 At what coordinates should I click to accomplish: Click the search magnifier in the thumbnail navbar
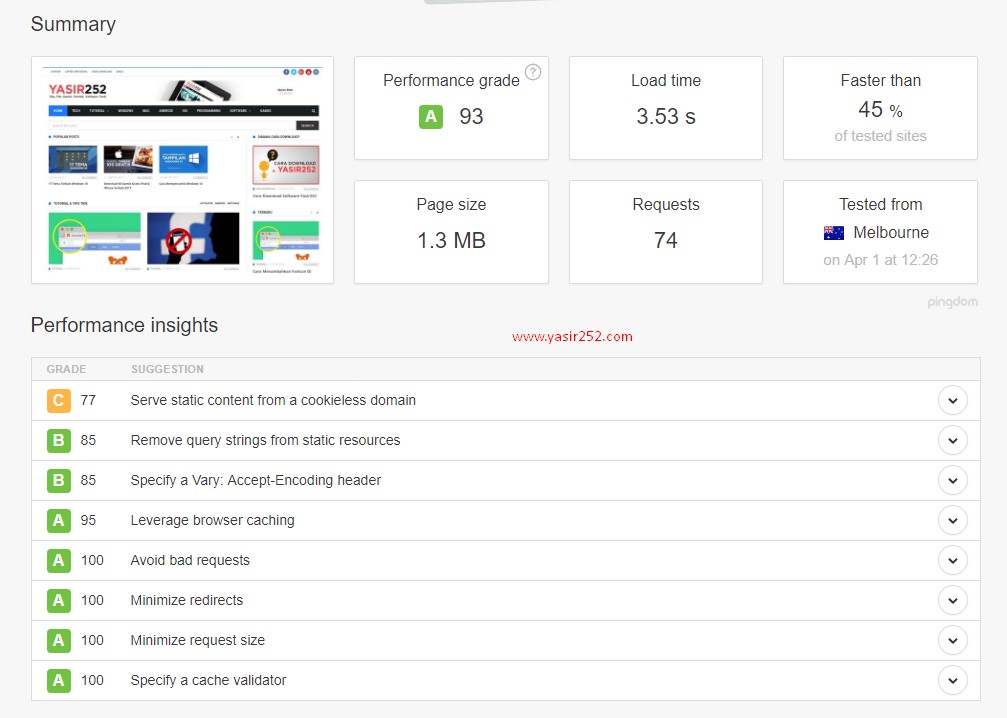click(x=314, y=110)
